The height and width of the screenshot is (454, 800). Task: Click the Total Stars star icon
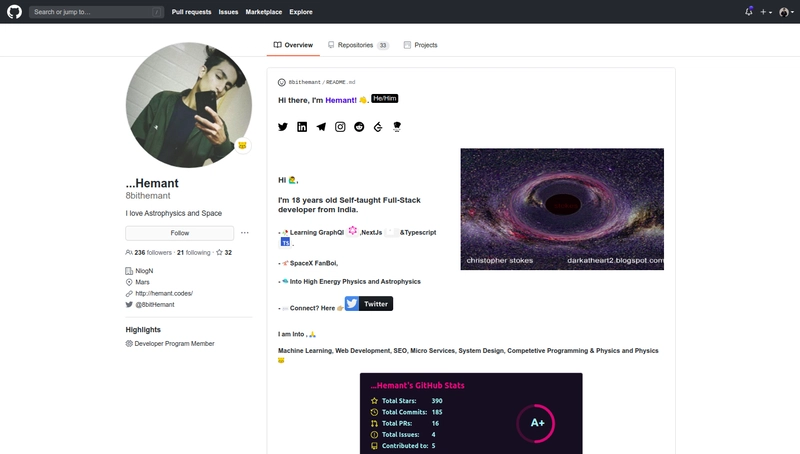coord(374,401)
